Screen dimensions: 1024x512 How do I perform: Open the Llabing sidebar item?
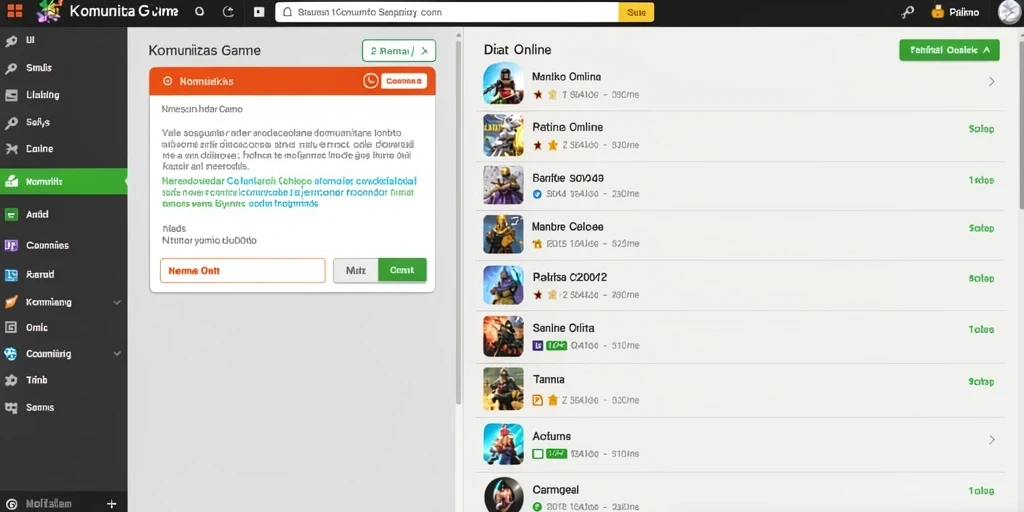click(63, 95)
